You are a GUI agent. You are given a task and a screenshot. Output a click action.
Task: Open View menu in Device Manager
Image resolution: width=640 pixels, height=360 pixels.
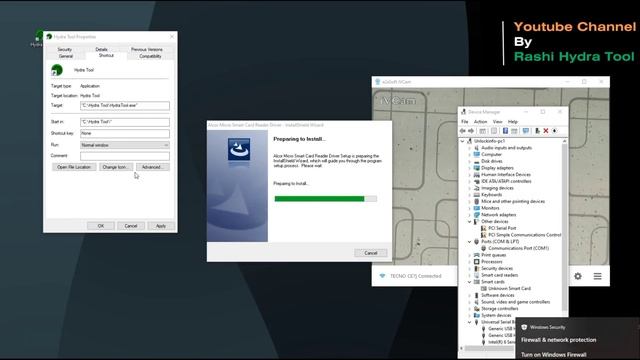point(498,122)
